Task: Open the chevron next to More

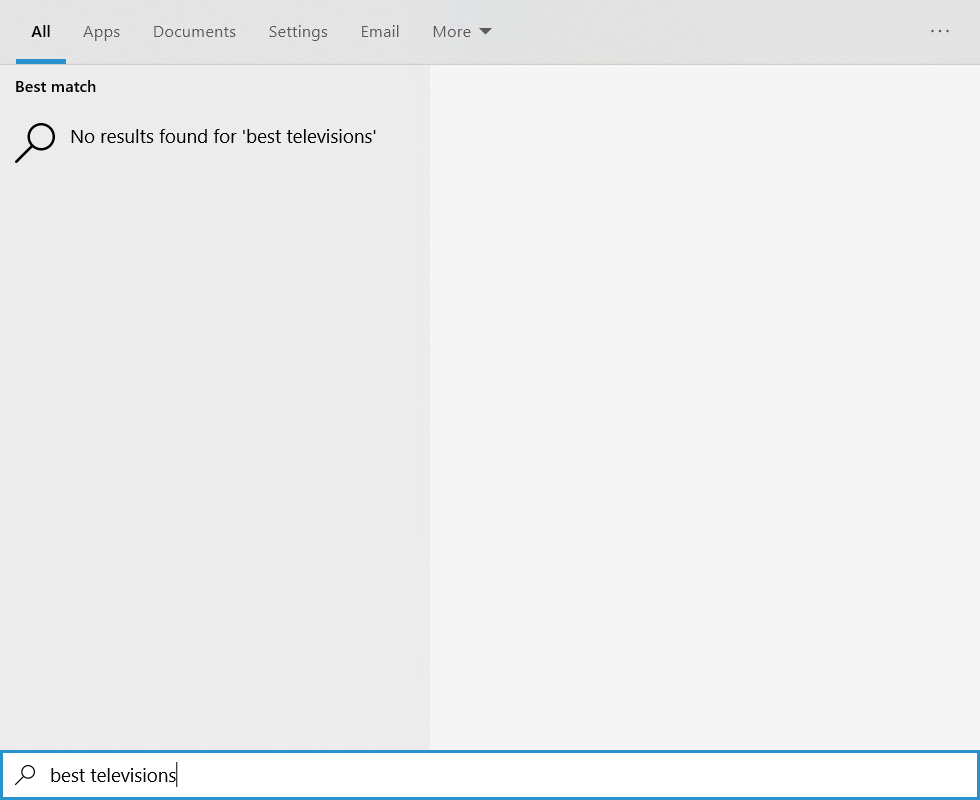Action: pos(486,31)
